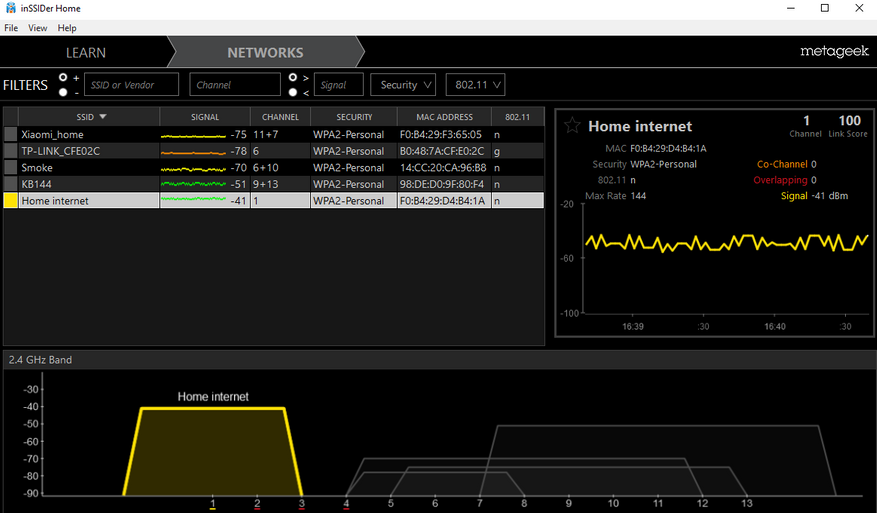Click the SSID or Vendor filter field

131,84
